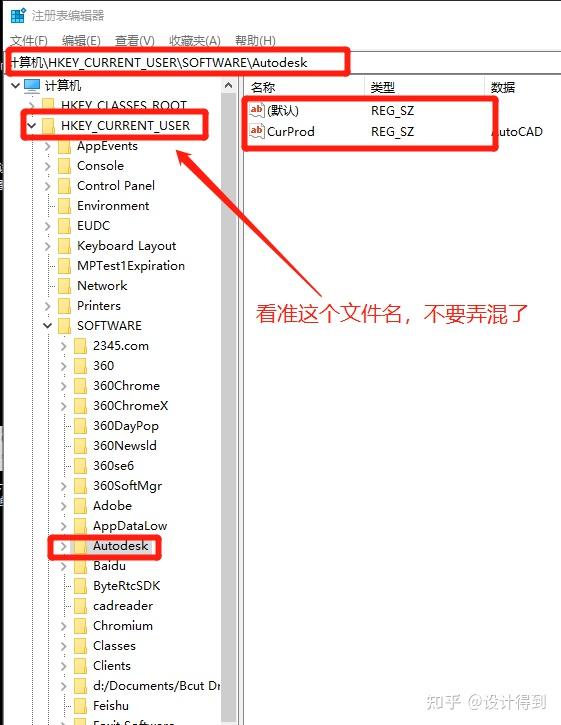Click the Network folder icon
The height and width of the screenshot is (725, 561).
(64, 286)
